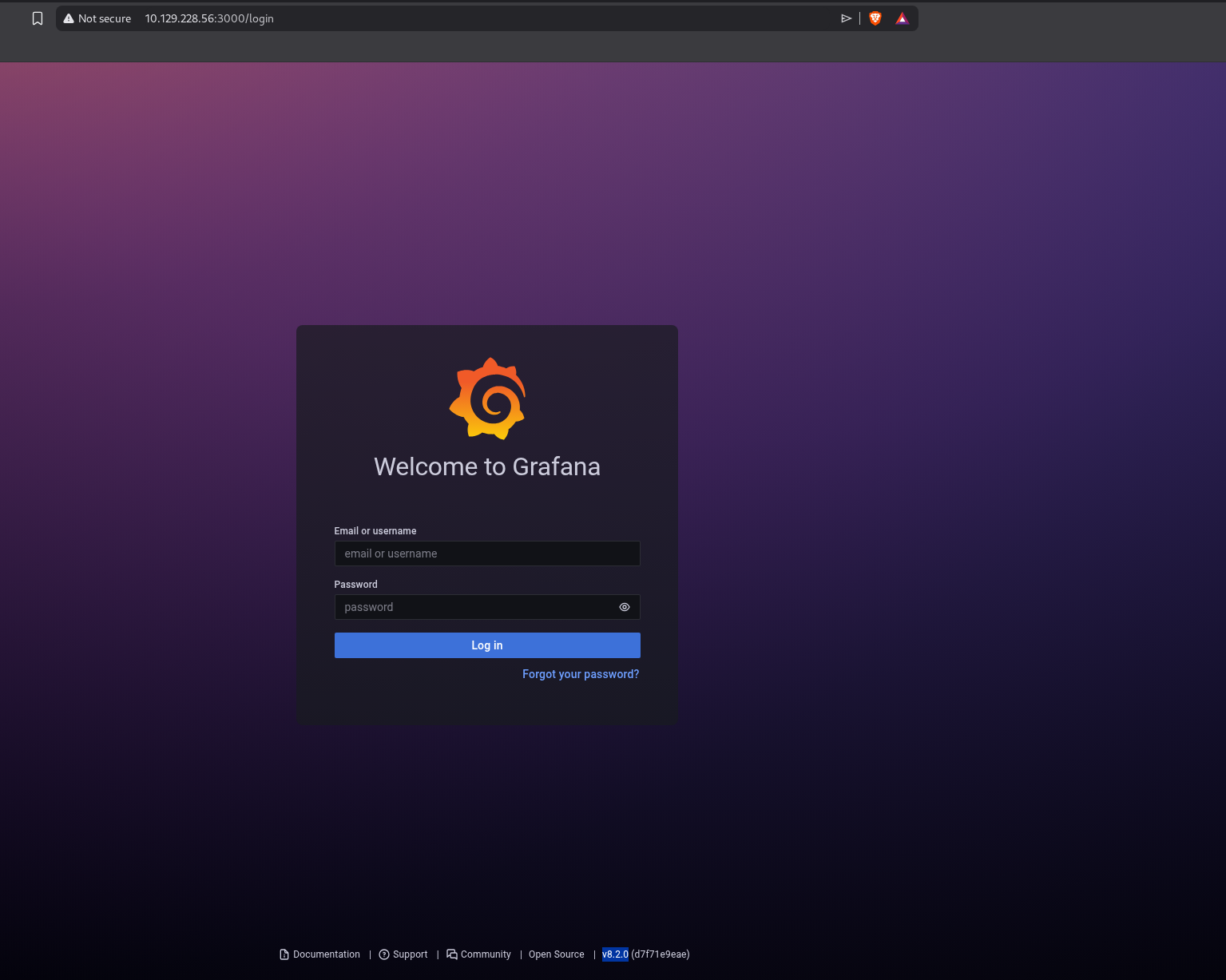This screenshot has height=980, width=1226.
Task: Open the Open Source footer link
Action: pos(557,954)
